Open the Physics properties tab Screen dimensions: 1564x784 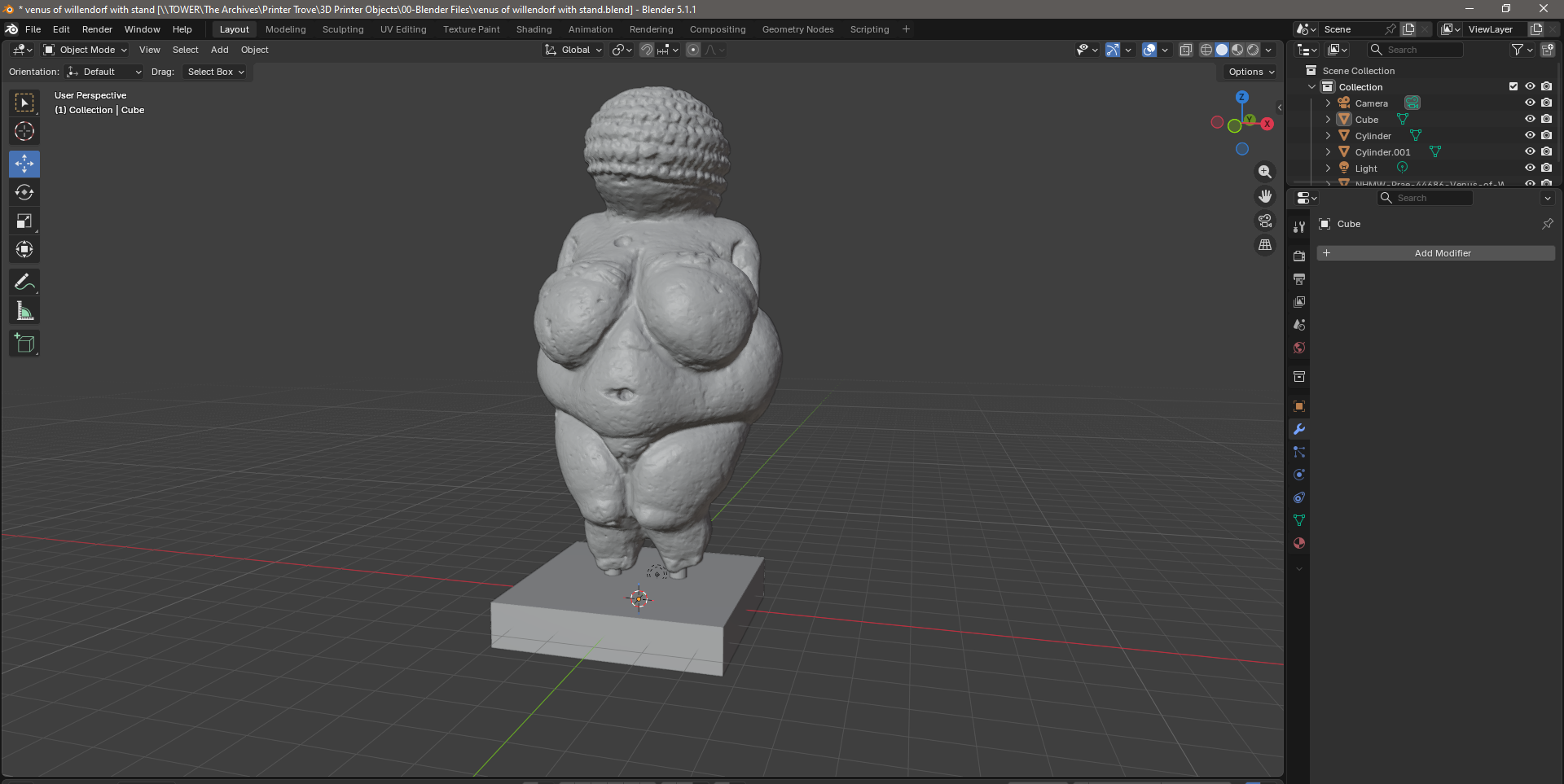(1299, 475)
